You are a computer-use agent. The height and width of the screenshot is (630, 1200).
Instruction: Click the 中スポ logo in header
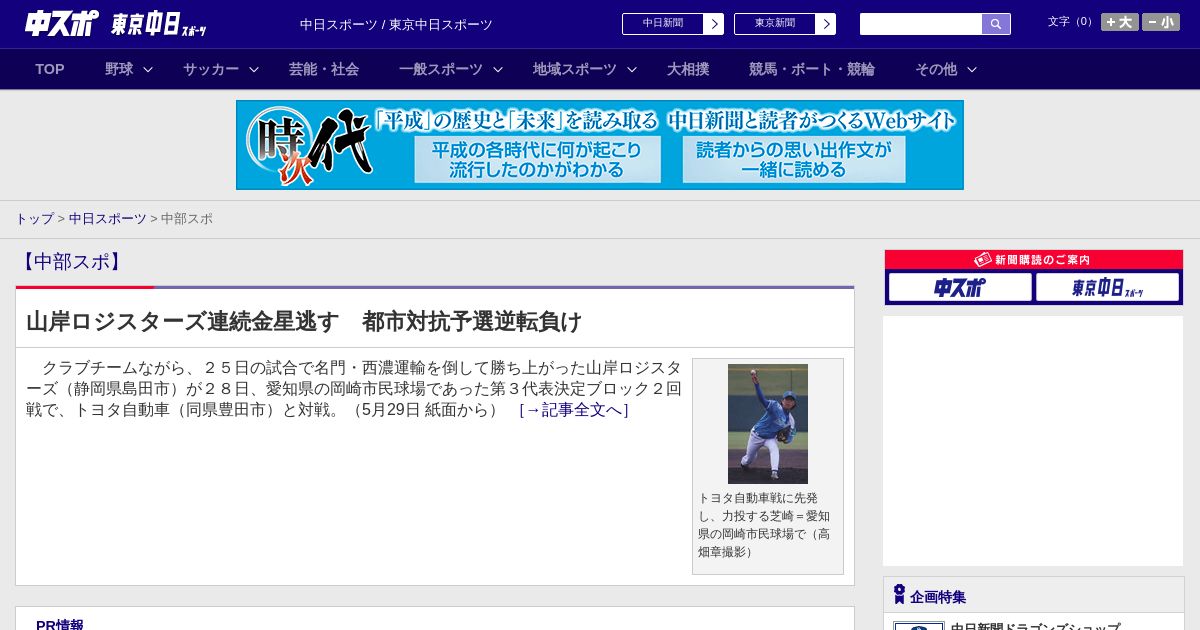(61, 23)
